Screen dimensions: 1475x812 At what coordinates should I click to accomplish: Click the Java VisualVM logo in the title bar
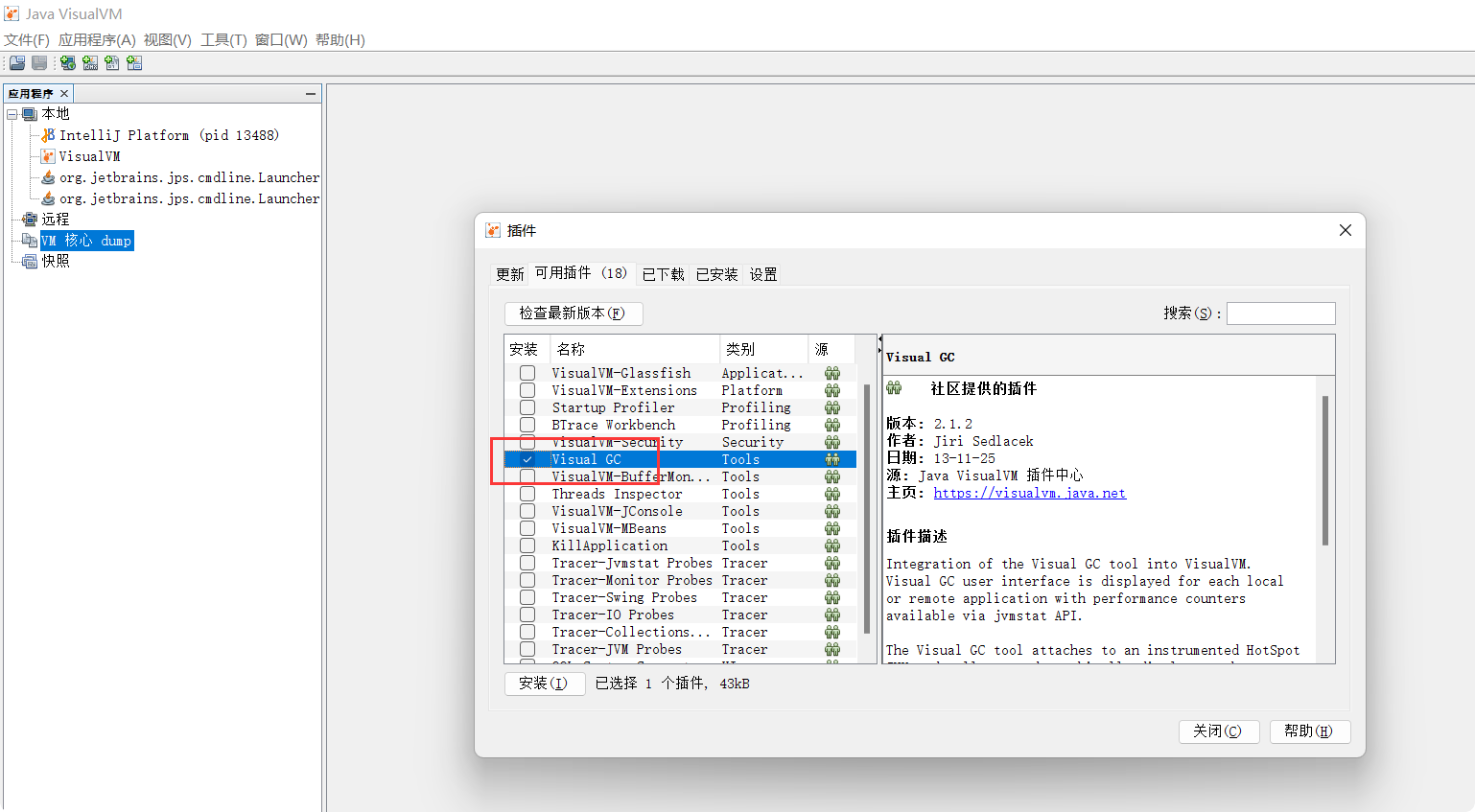tap(12, 13)
